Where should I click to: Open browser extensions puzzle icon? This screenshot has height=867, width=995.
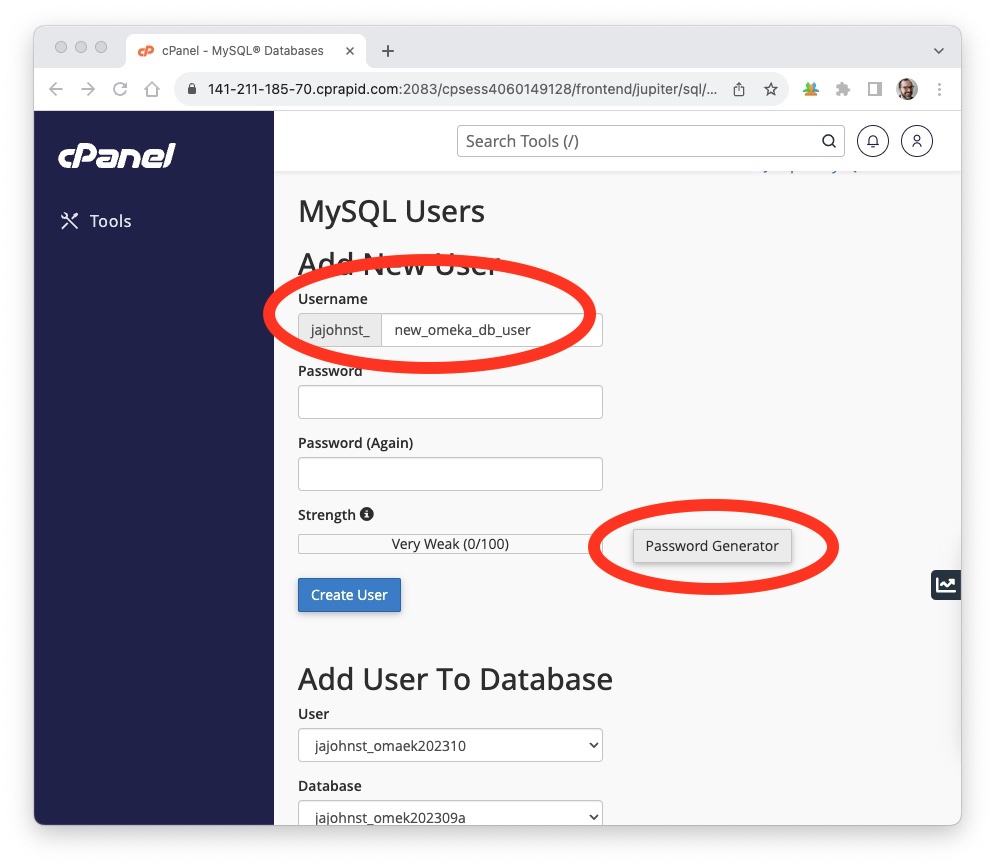(843, 89)
